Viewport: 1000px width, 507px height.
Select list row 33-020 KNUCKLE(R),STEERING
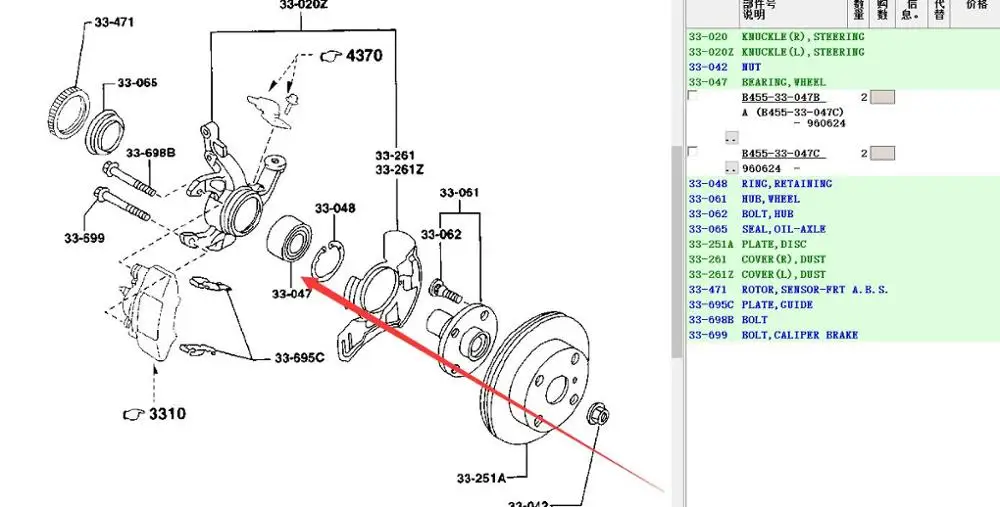click(842, 37)
